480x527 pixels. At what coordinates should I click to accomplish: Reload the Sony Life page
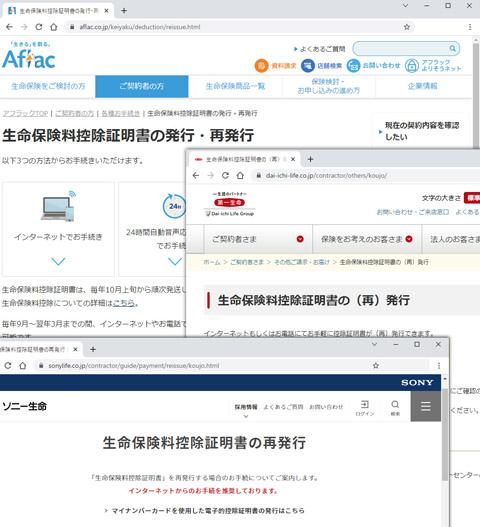8,366
